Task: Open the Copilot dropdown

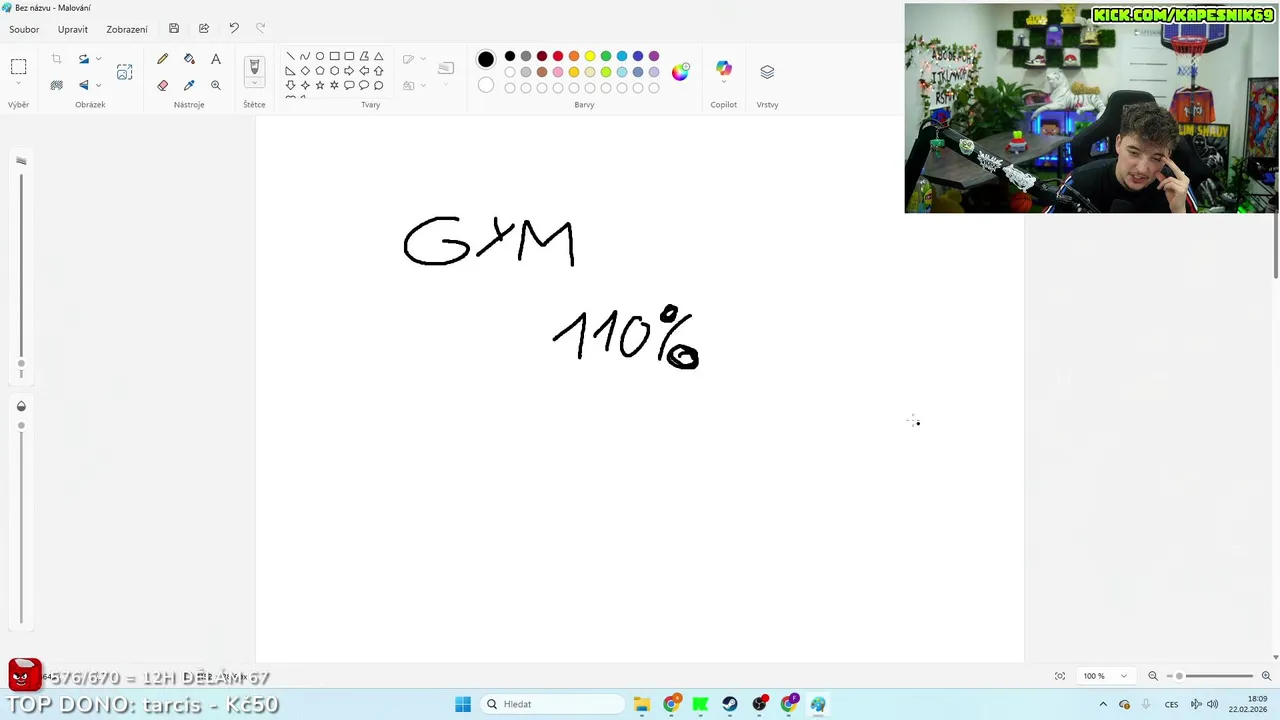Action: coord(724,82)
